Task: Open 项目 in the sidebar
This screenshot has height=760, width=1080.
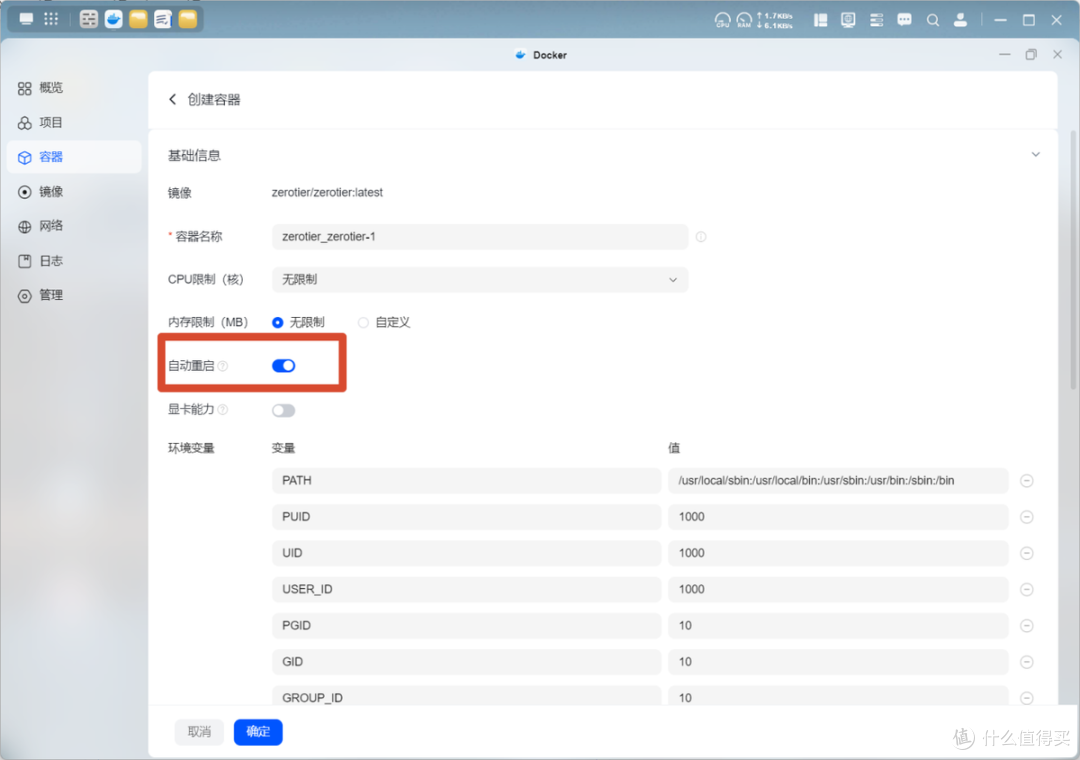Action: 74,123
